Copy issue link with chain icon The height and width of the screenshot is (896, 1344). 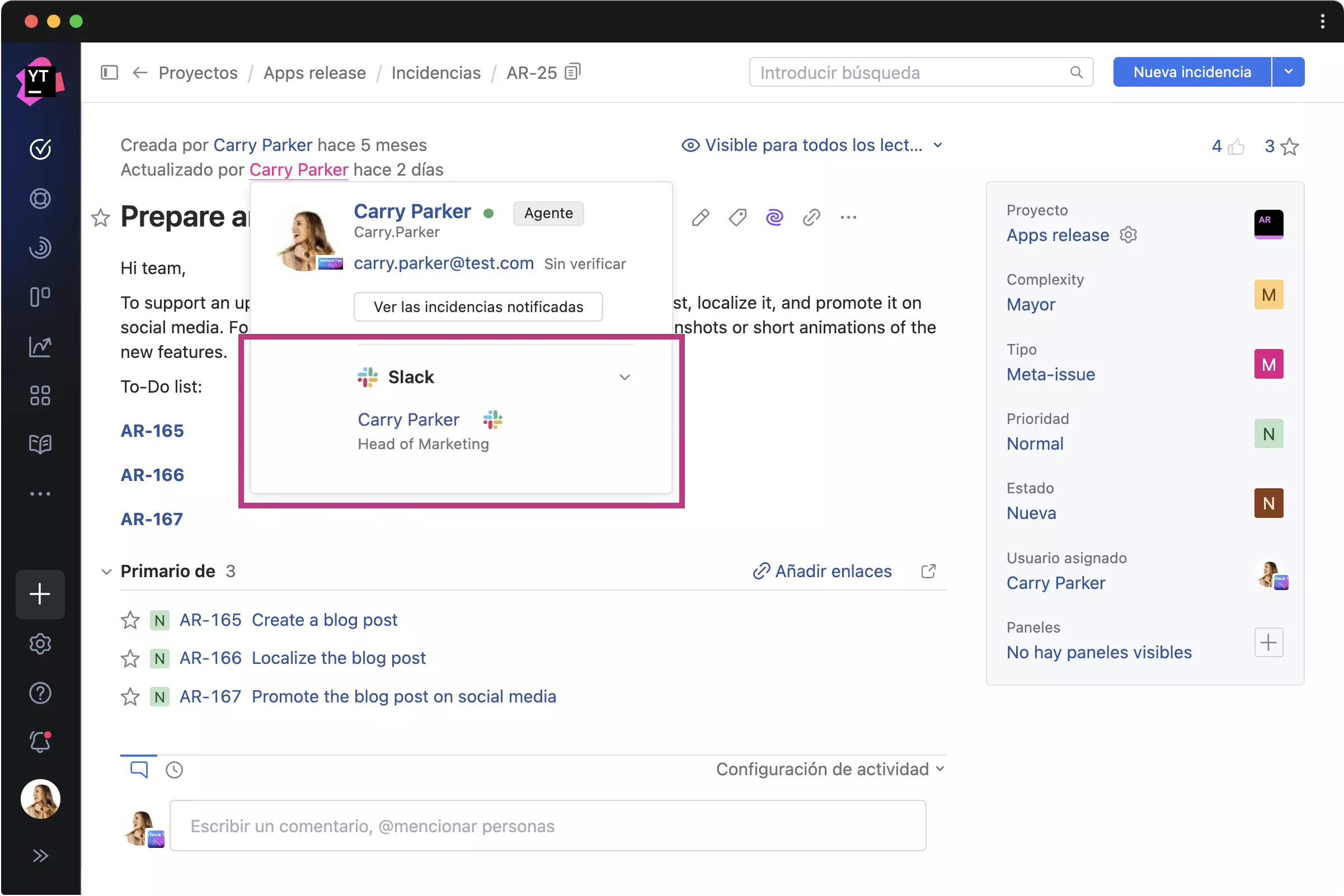[811, 217]
